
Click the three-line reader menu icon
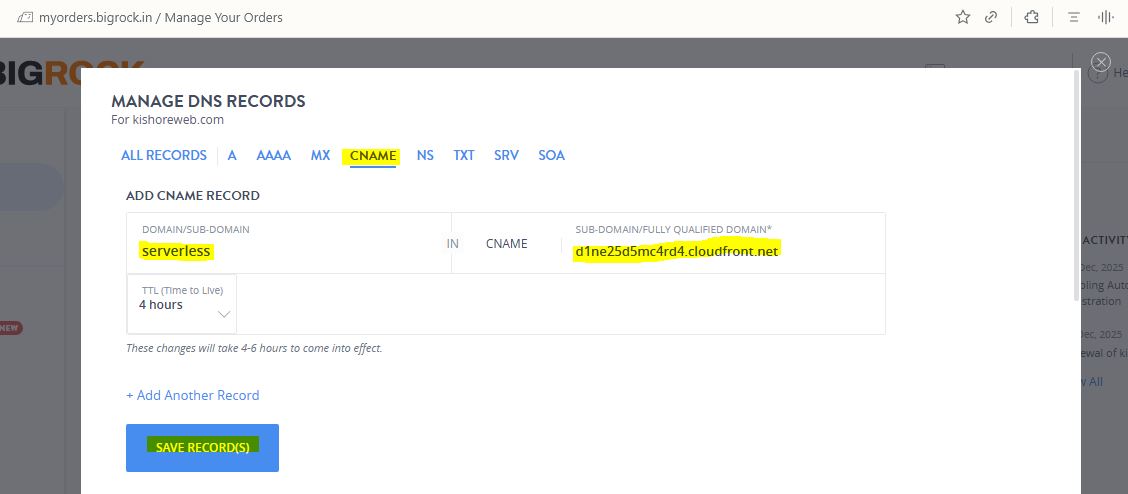click(1074, 17)
